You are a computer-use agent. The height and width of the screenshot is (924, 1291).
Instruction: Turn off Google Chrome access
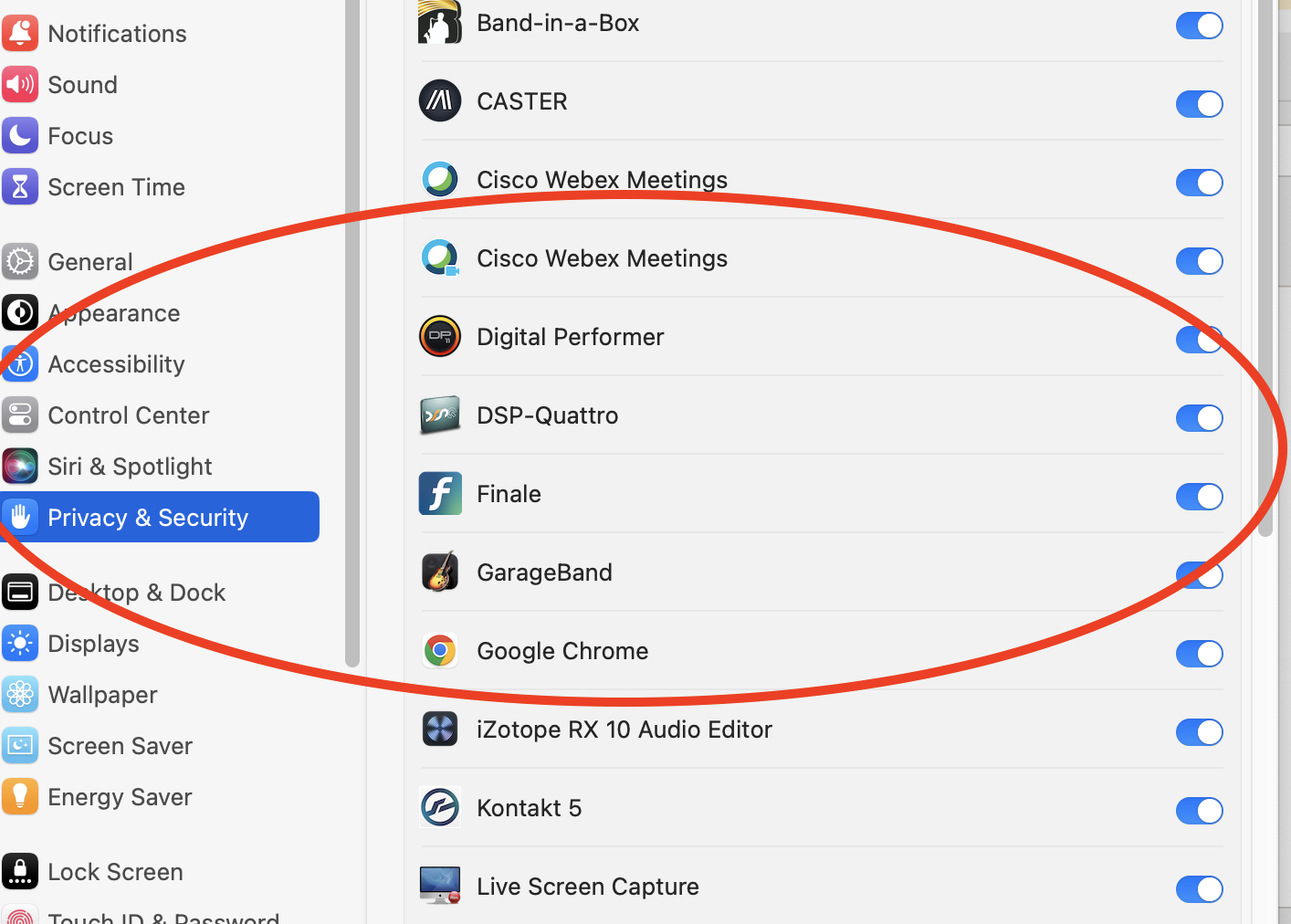(1200, 654)
